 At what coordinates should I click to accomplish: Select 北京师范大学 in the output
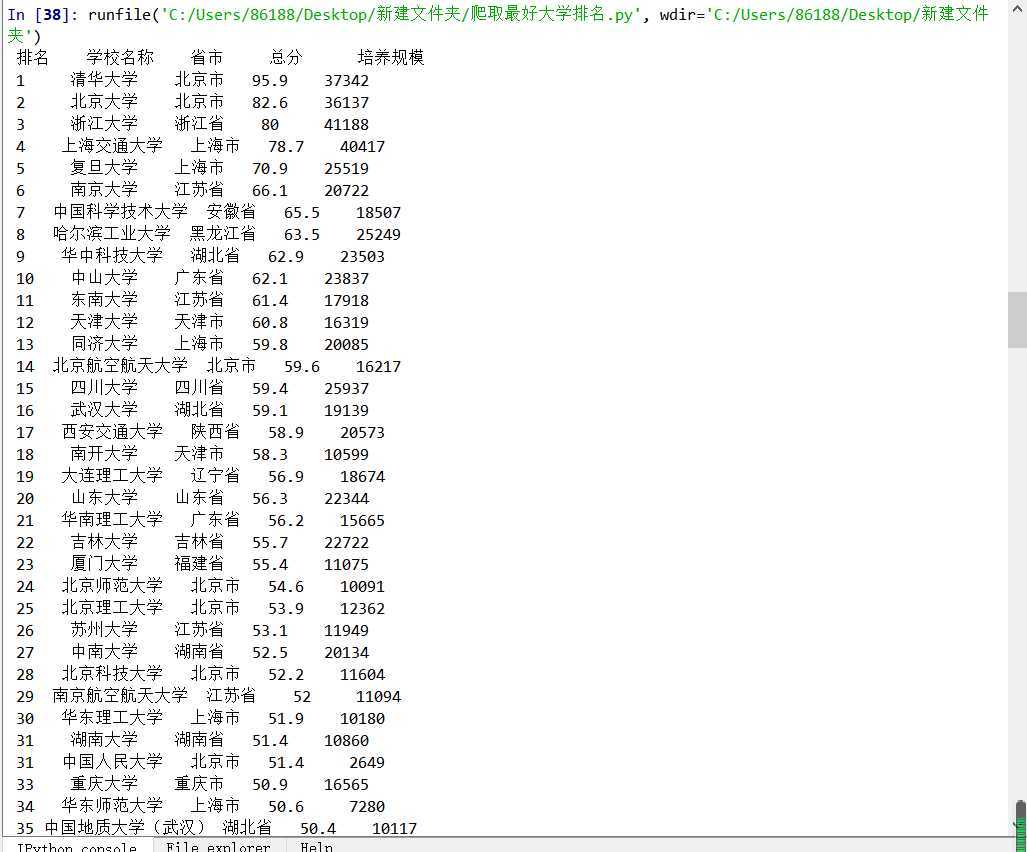click(112, 585)
